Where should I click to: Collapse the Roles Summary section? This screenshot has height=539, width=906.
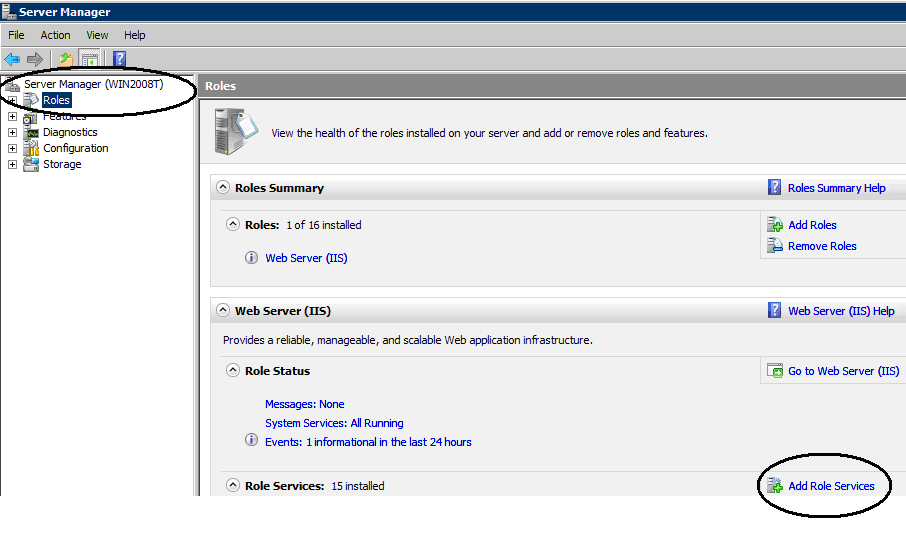[222, 187]
